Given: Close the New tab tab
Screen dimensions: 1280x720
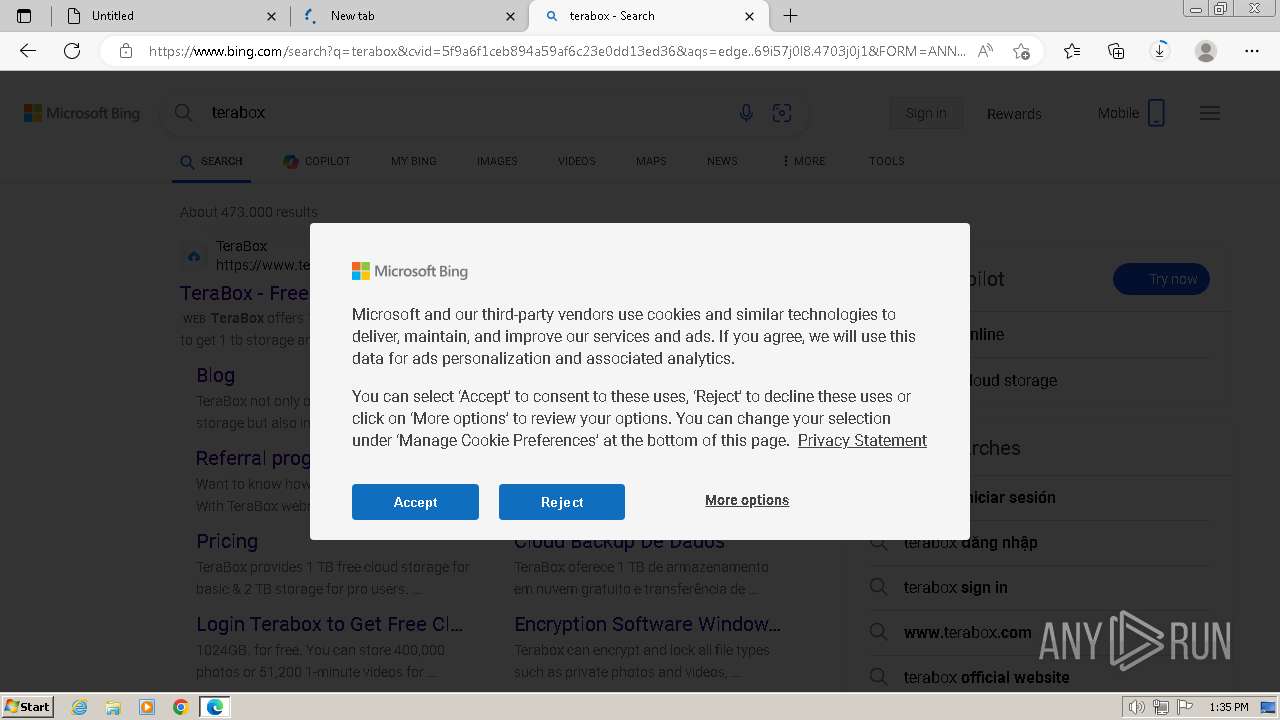Looking at the screenshot, I should (511, 16).
